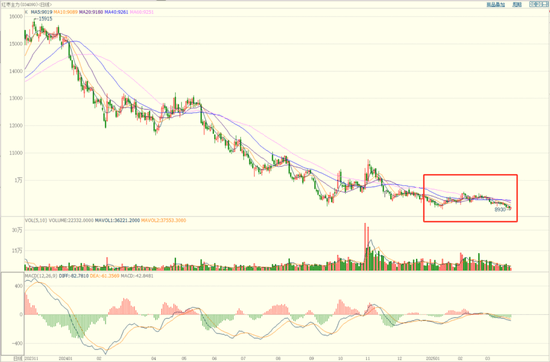550x362 pixels.
Task: Click the first small icon in top-right cluster
Action: (x=532, y=4)
